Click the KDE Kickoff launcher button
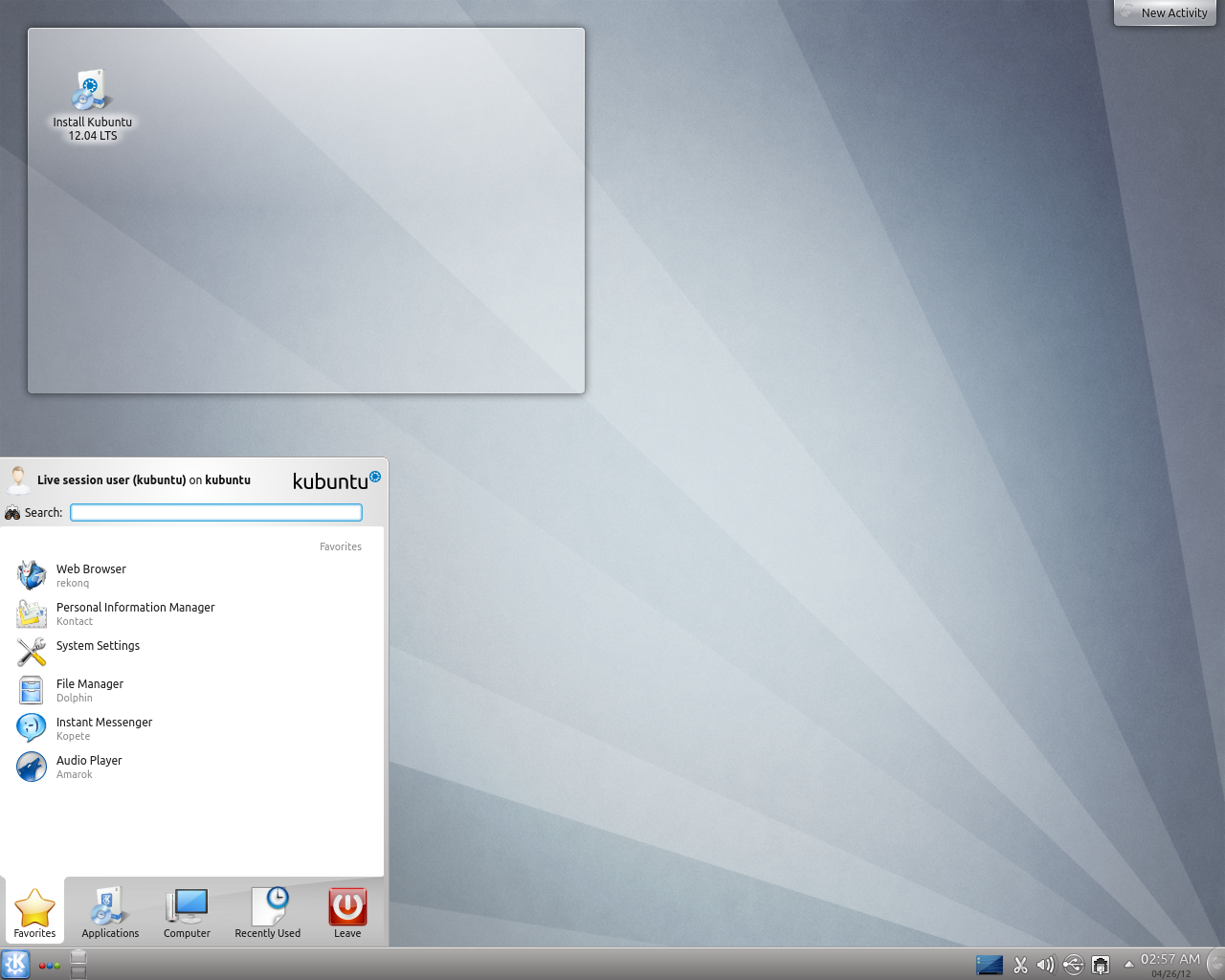The height and width of the screenshot is (980, 1225). tap(15, 964)
